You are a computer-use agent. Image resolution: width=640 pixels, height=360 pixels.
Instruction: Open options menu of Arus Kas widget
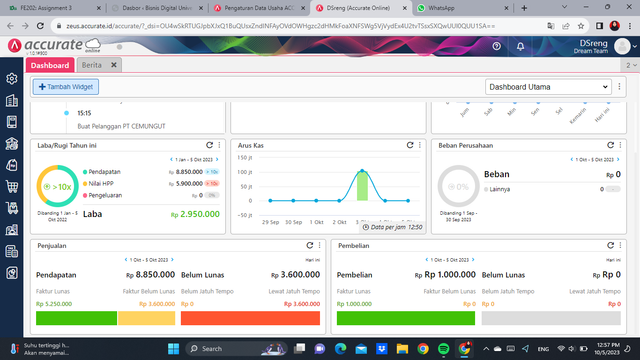pos(420,145)
